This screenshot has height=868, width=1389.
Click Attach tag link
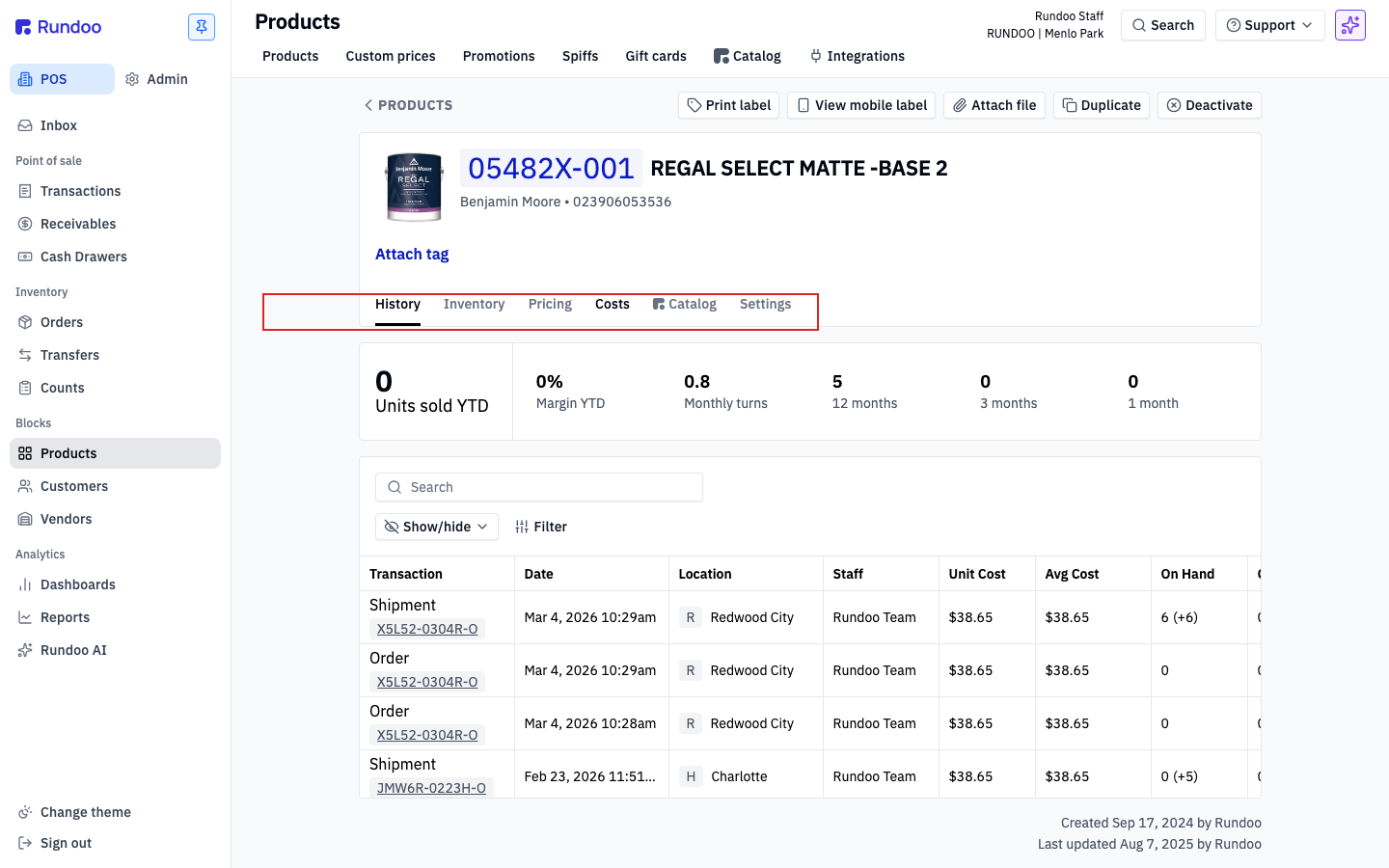(x=412, y=255)
